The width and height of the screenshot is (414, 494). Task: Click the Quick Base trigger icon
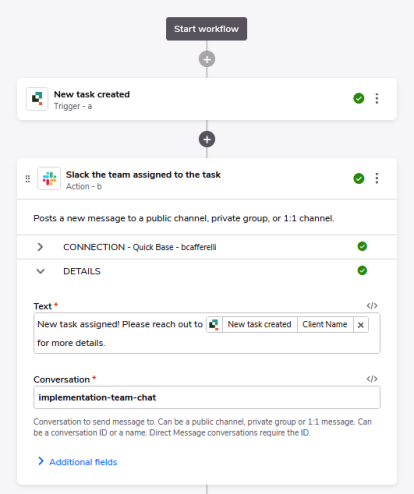[37, 99]
